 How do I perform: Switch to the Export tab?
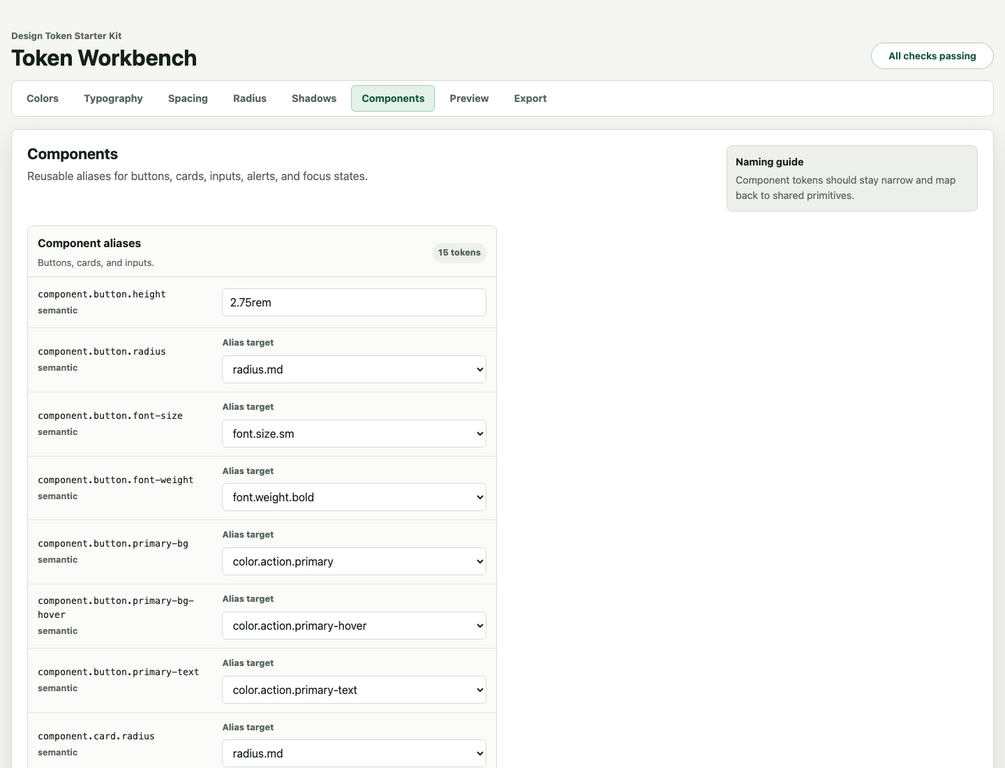pos(530,99)
